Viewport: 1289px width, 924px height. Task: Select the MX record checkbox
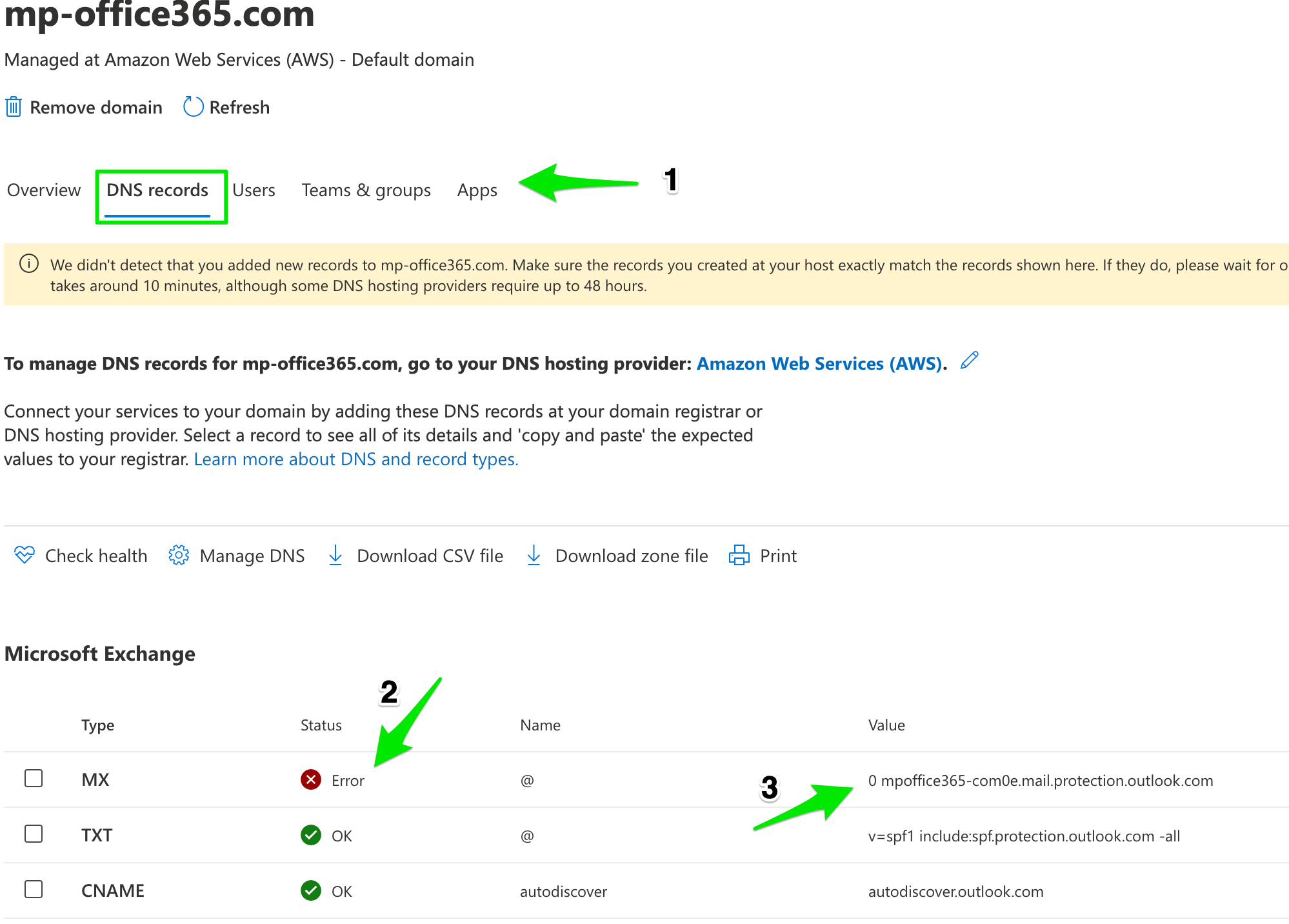click(34, 778)
